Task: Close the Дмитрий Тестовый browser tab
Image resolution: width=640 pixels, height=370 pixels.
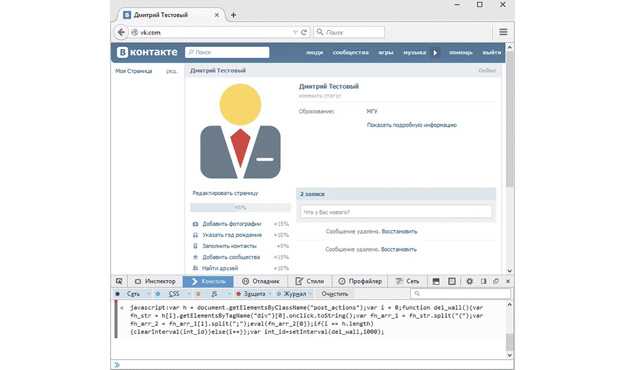Action: 217,15
